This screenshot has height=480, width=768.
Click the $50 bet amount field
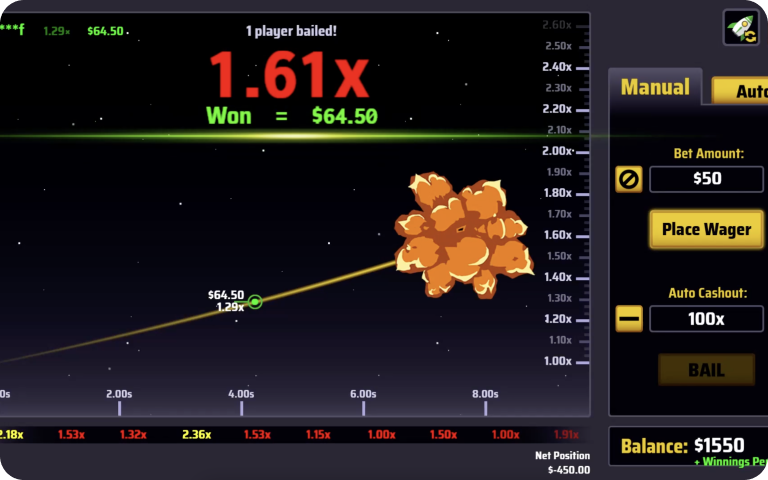point(706,179)
